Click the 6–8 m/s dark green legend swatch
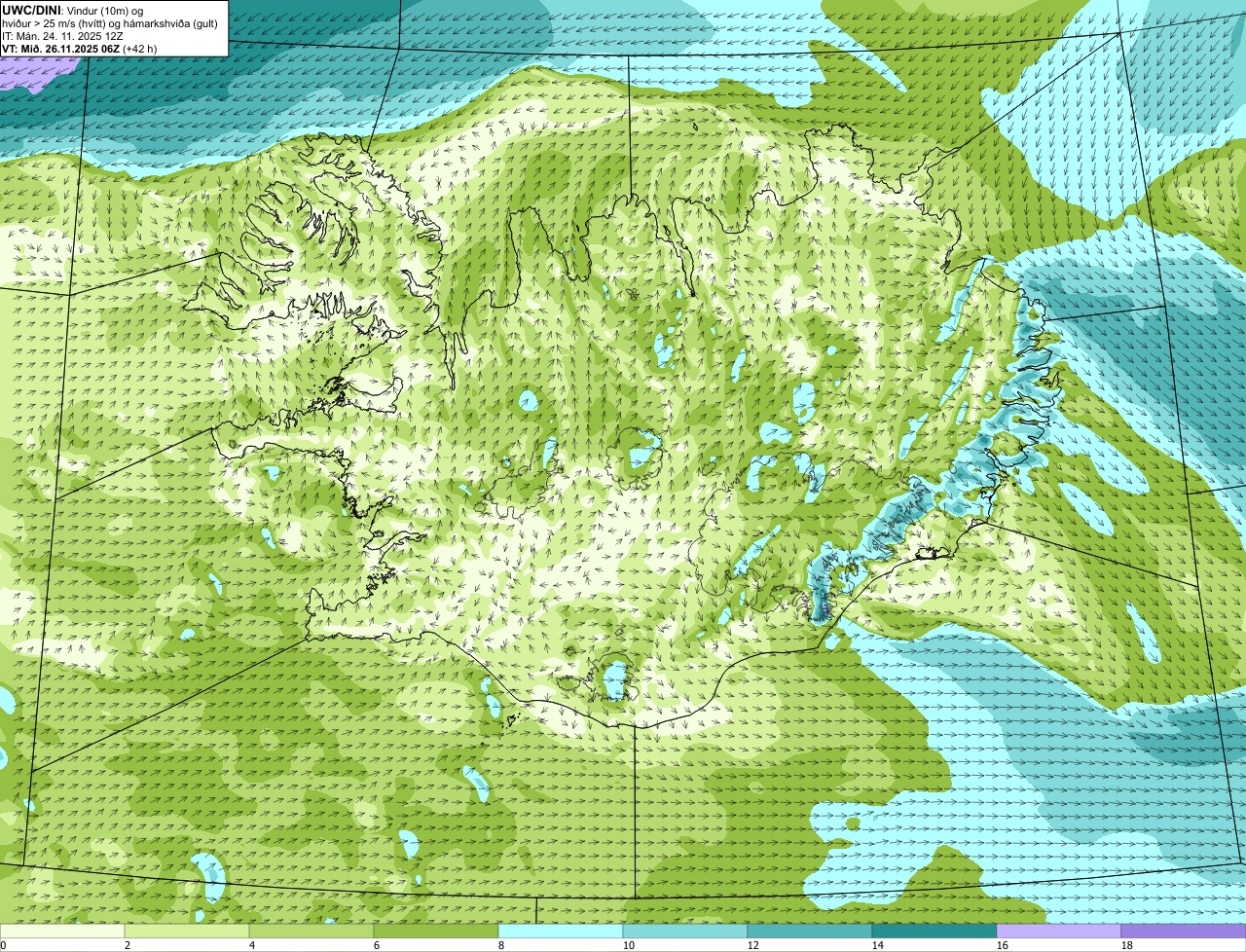This screenshot has width=1246, height=952. tap(436, 931)
